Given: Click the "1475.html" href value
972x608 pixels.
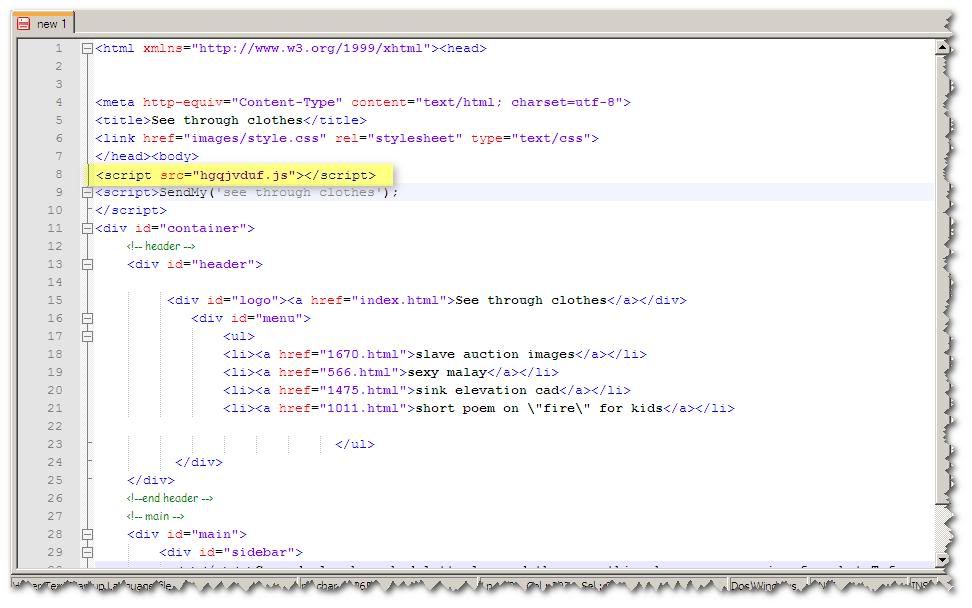Looking at the screenshot, I should (363, 390).
